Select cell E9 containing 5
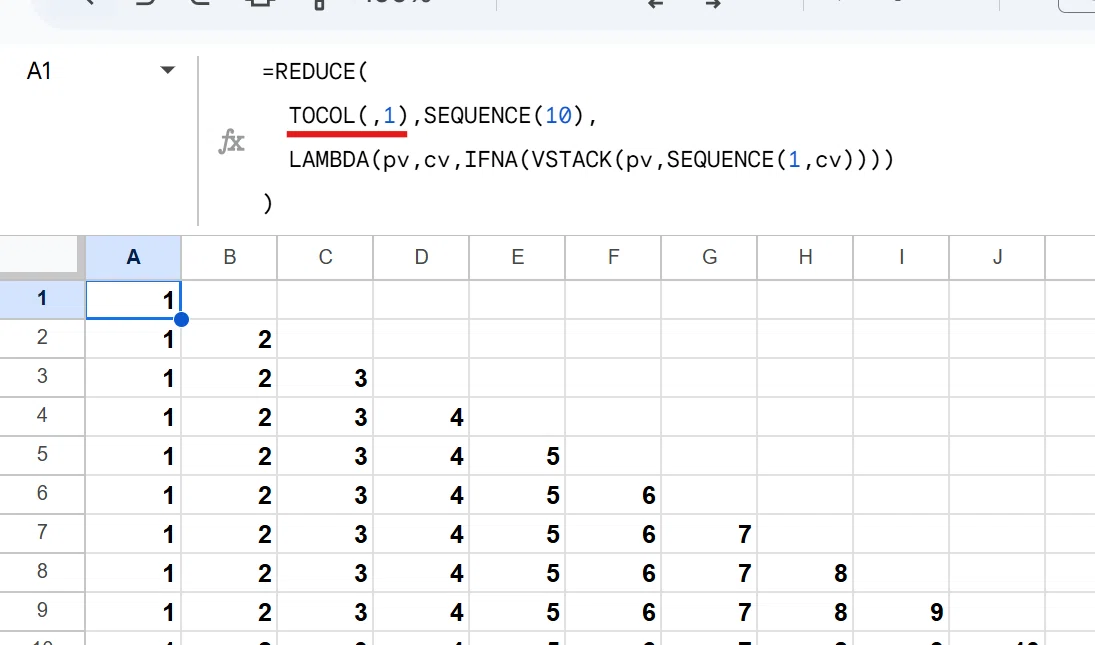This screenshot has height=645, width=1095. point(517,612)
